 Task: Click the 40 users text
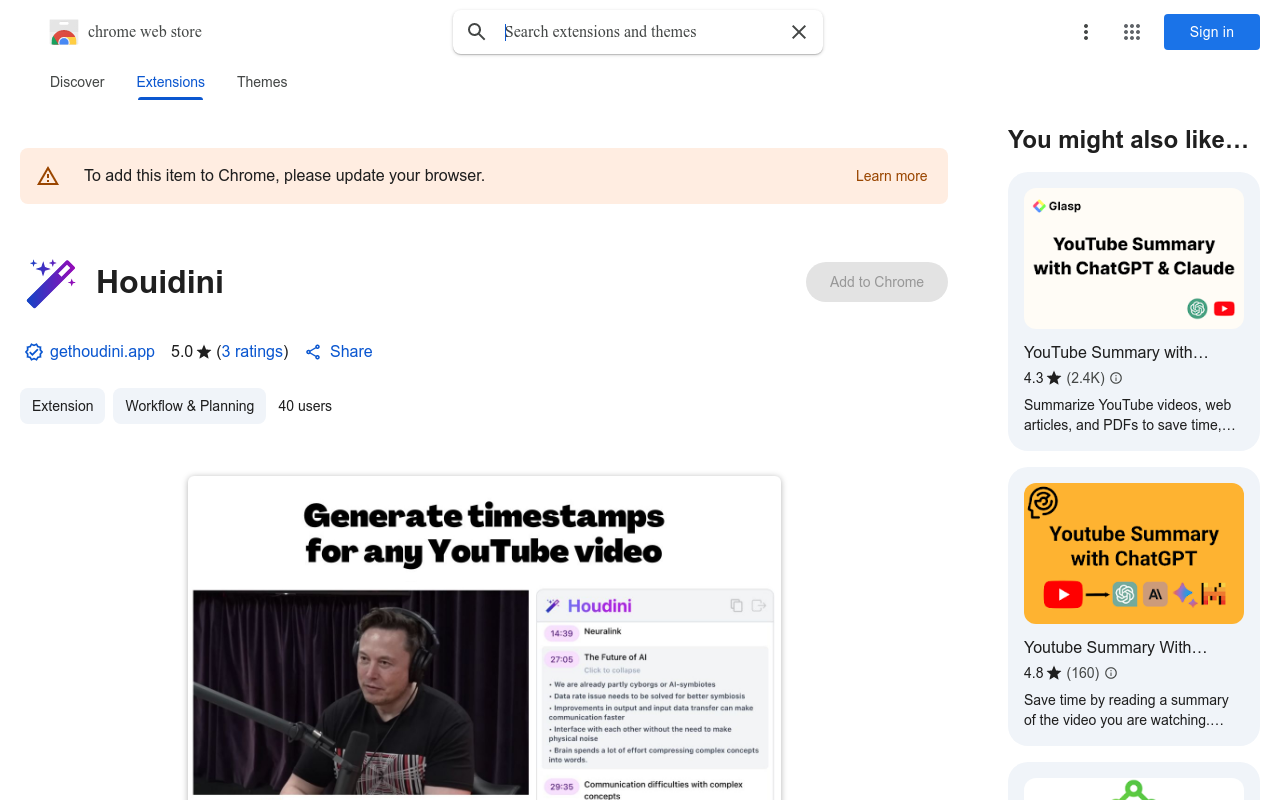(305, 406)
